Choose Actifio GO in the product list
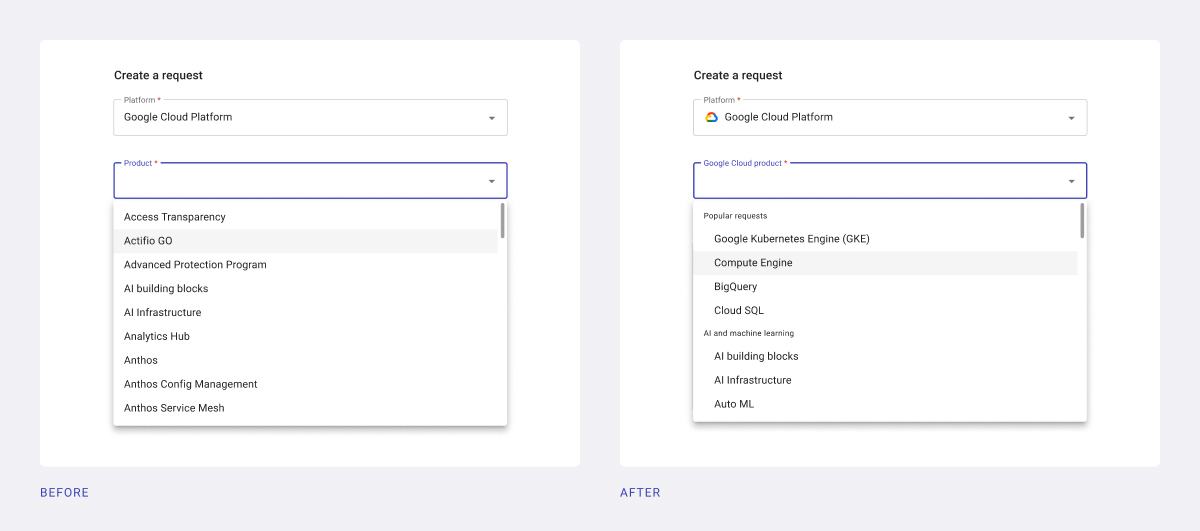The height and width of the screenshot is (531, 1200). [306, 241]
